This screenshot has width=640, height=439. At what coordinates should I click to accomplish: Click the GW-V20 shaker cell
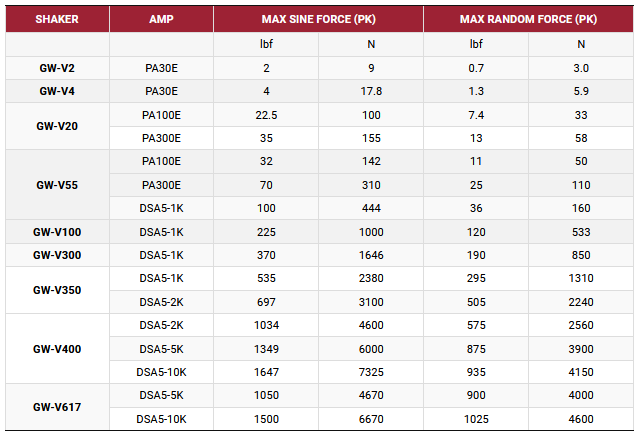57,126
